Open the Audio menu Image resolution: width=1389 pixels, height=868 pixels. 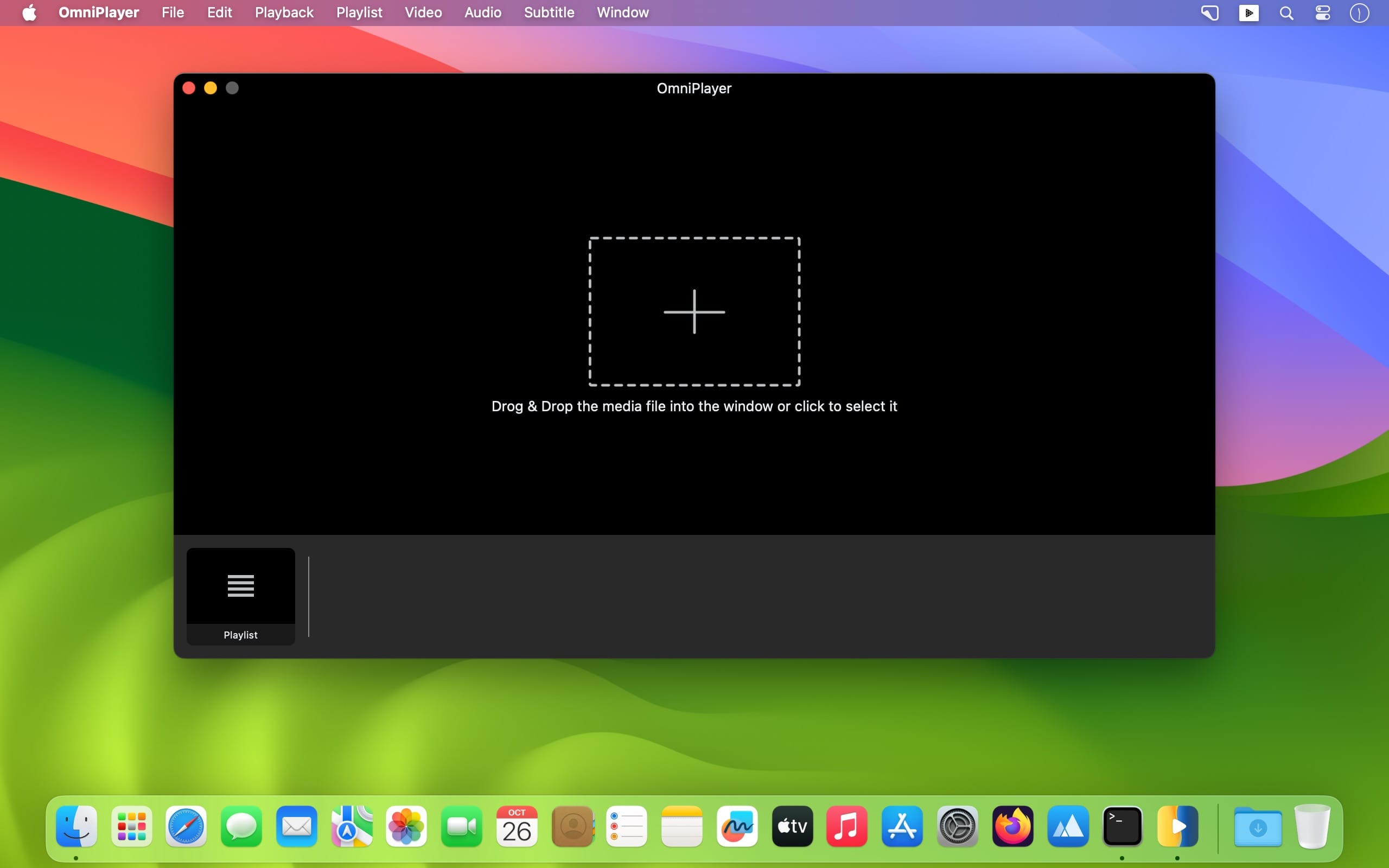483,12
